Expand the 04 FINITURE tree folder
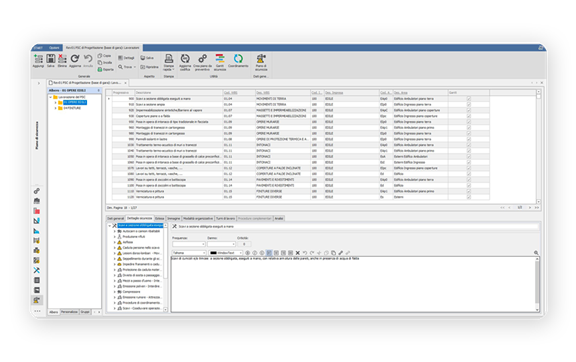Screen dimensions: 576x362 pos(55,108)
